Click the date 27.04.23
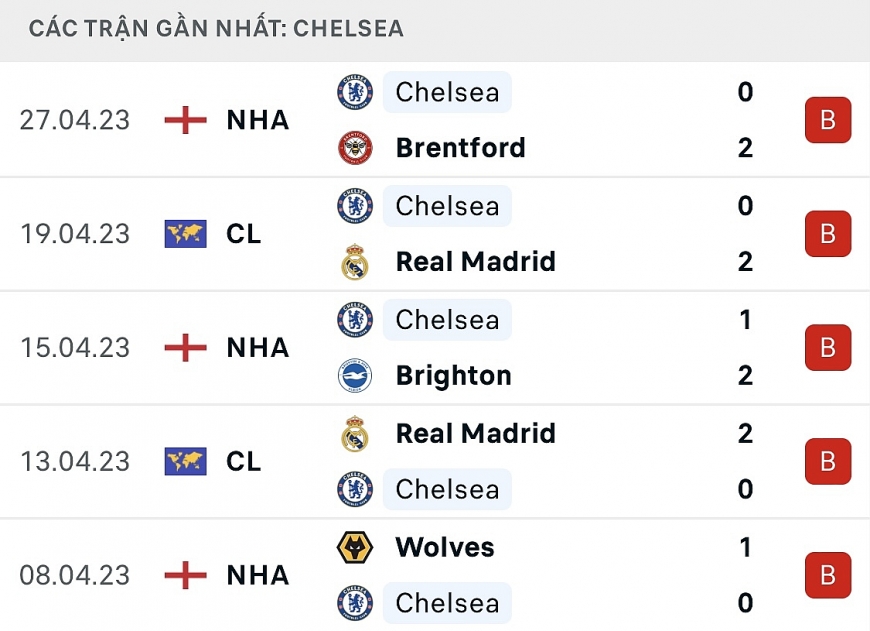This screenshot has height=631, width=870. click(x=73, y=120)
